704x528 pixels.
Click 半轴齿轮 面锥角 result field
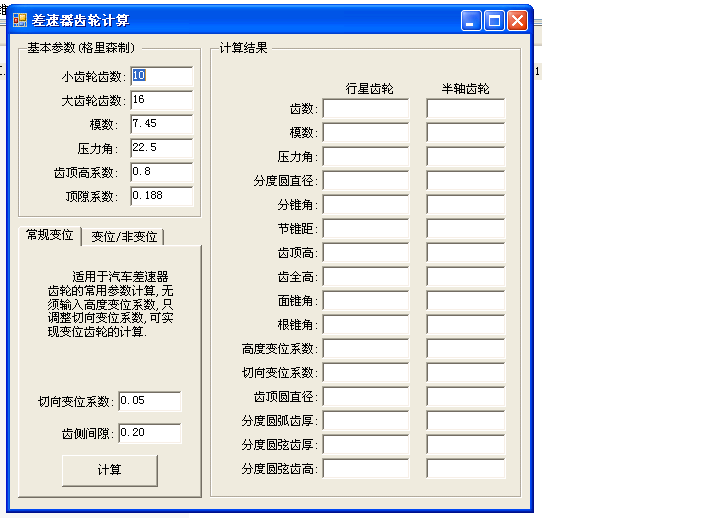[466, 301]
